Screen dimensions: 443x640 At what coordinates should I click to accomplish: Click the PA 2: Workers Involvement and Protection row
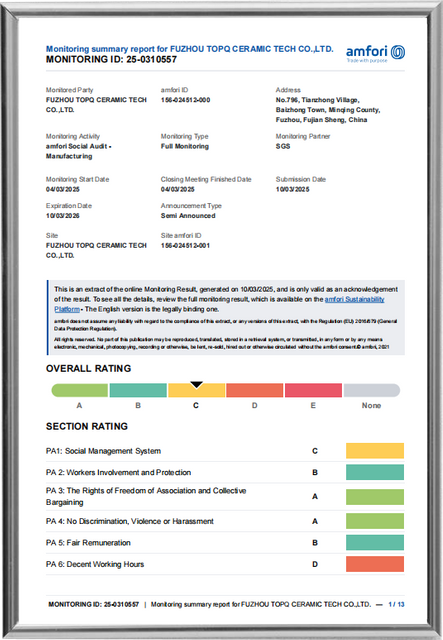click(x=225, y=472)
